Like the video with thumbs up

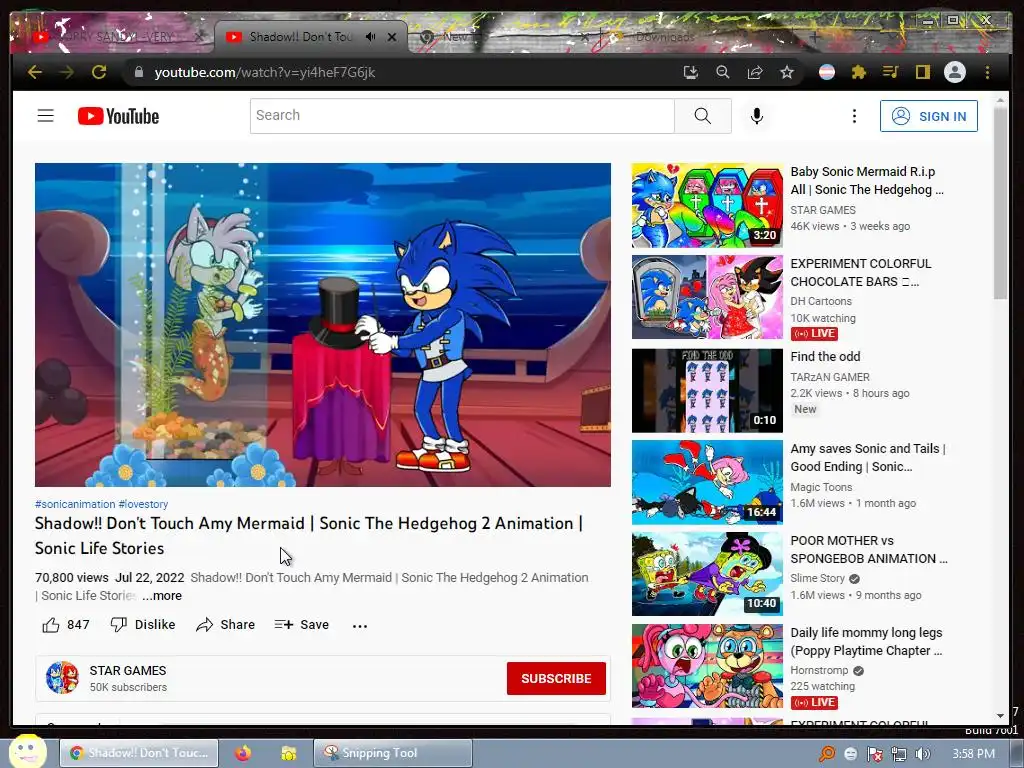(x=65, y=625)
